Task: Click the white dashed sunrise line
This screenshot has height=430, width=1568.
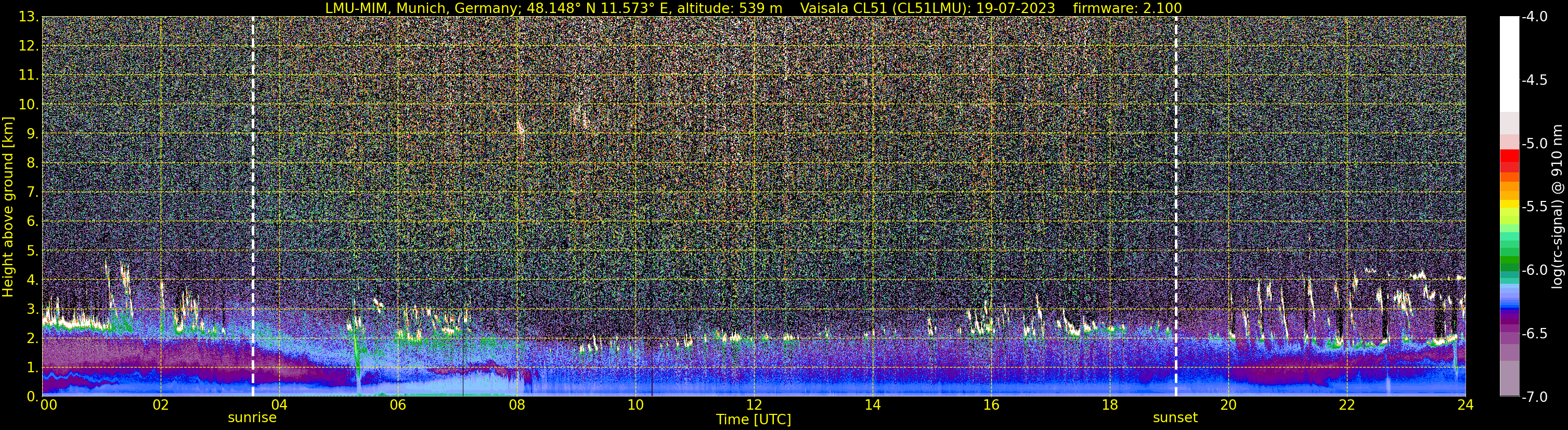Action: [x=253, y=207]
